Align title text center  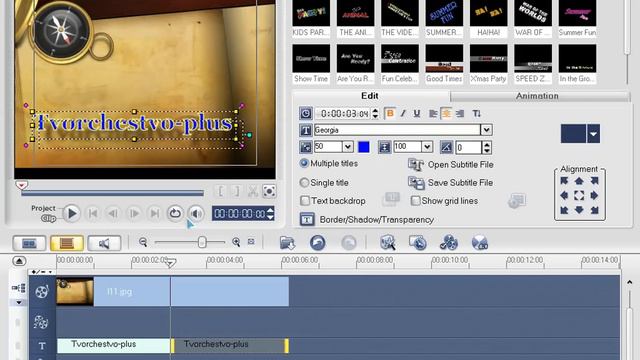click(446, 113)
